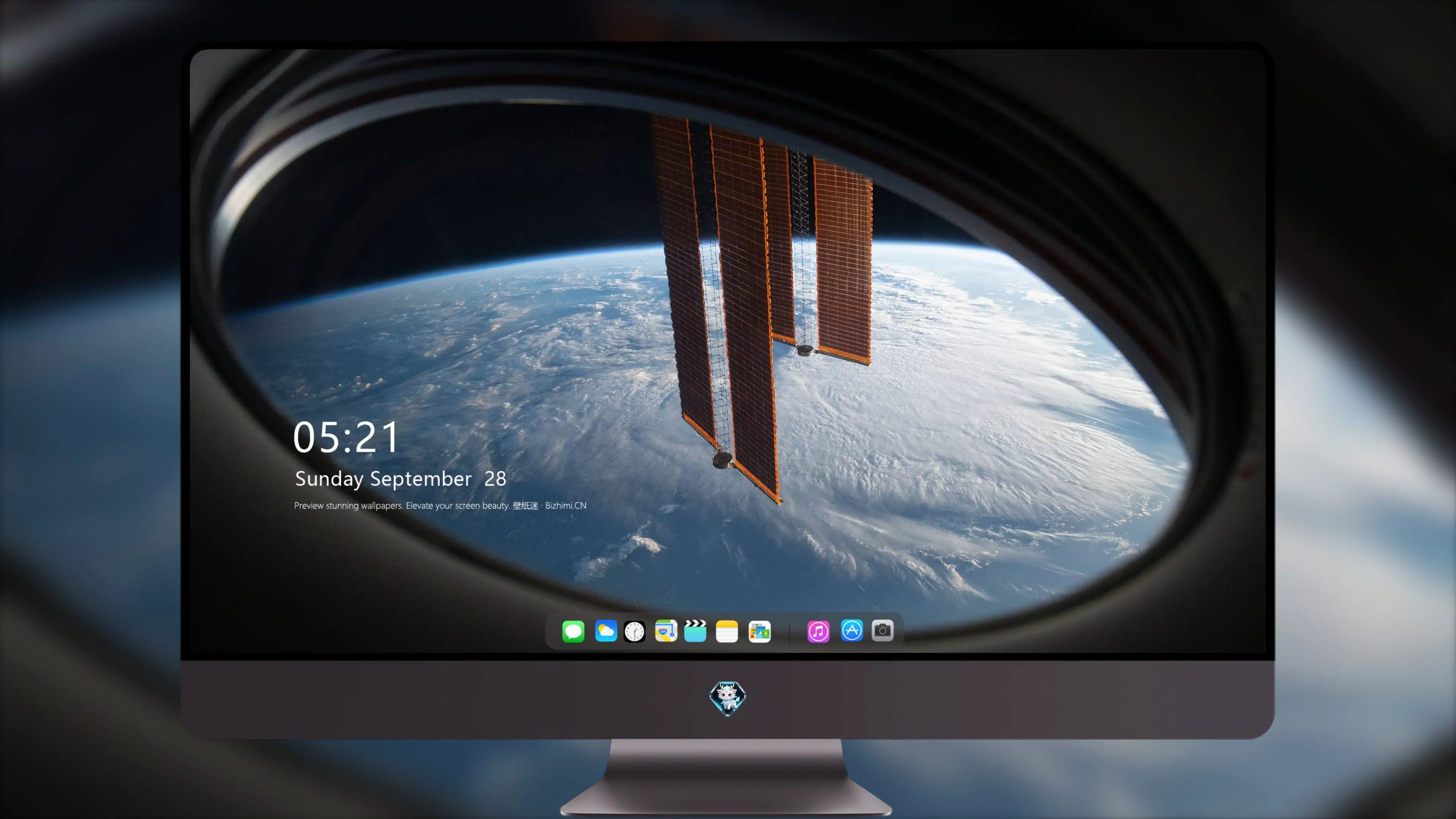The image size is (1456, 819).
Task: Open the green Messages app in the dock
Action: [x=573, y=631]
